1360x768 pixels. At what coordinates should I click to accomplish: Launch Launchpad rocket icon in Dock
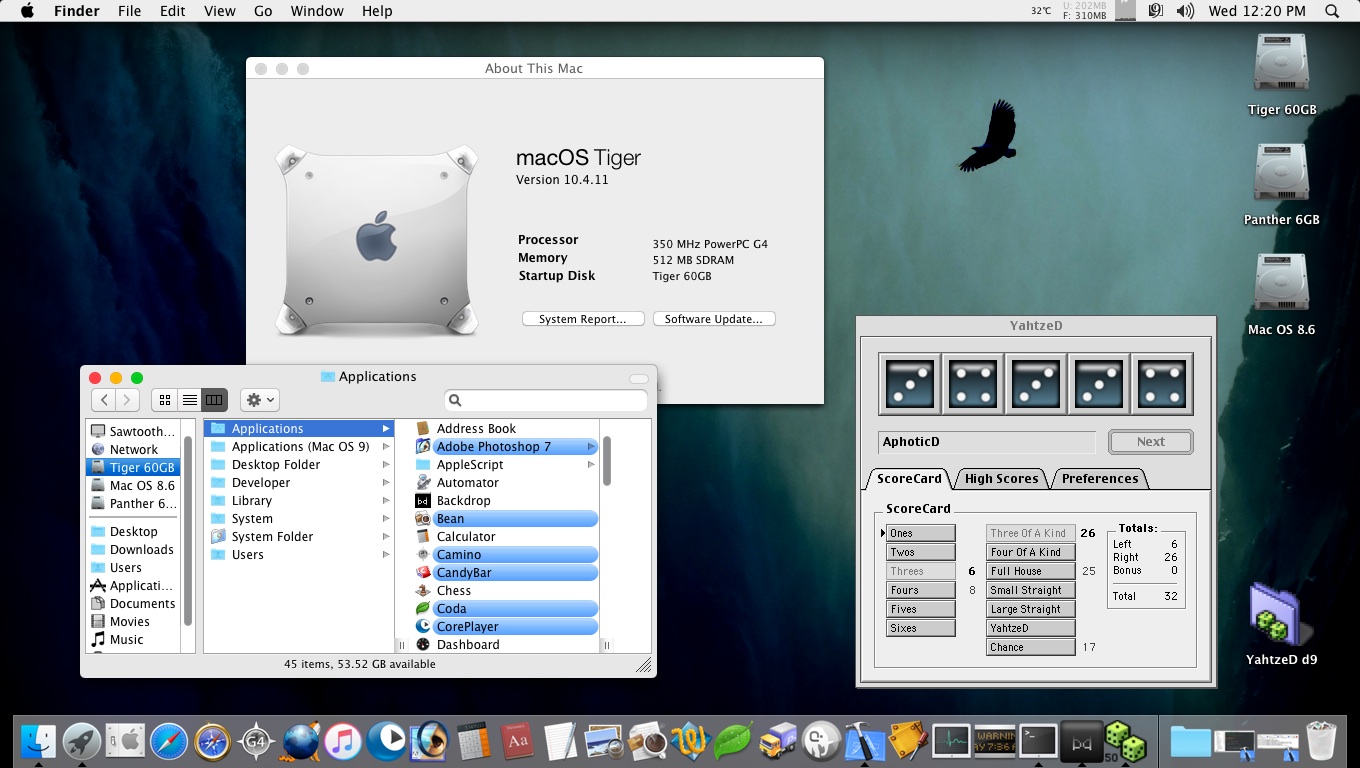pos(82,741)
